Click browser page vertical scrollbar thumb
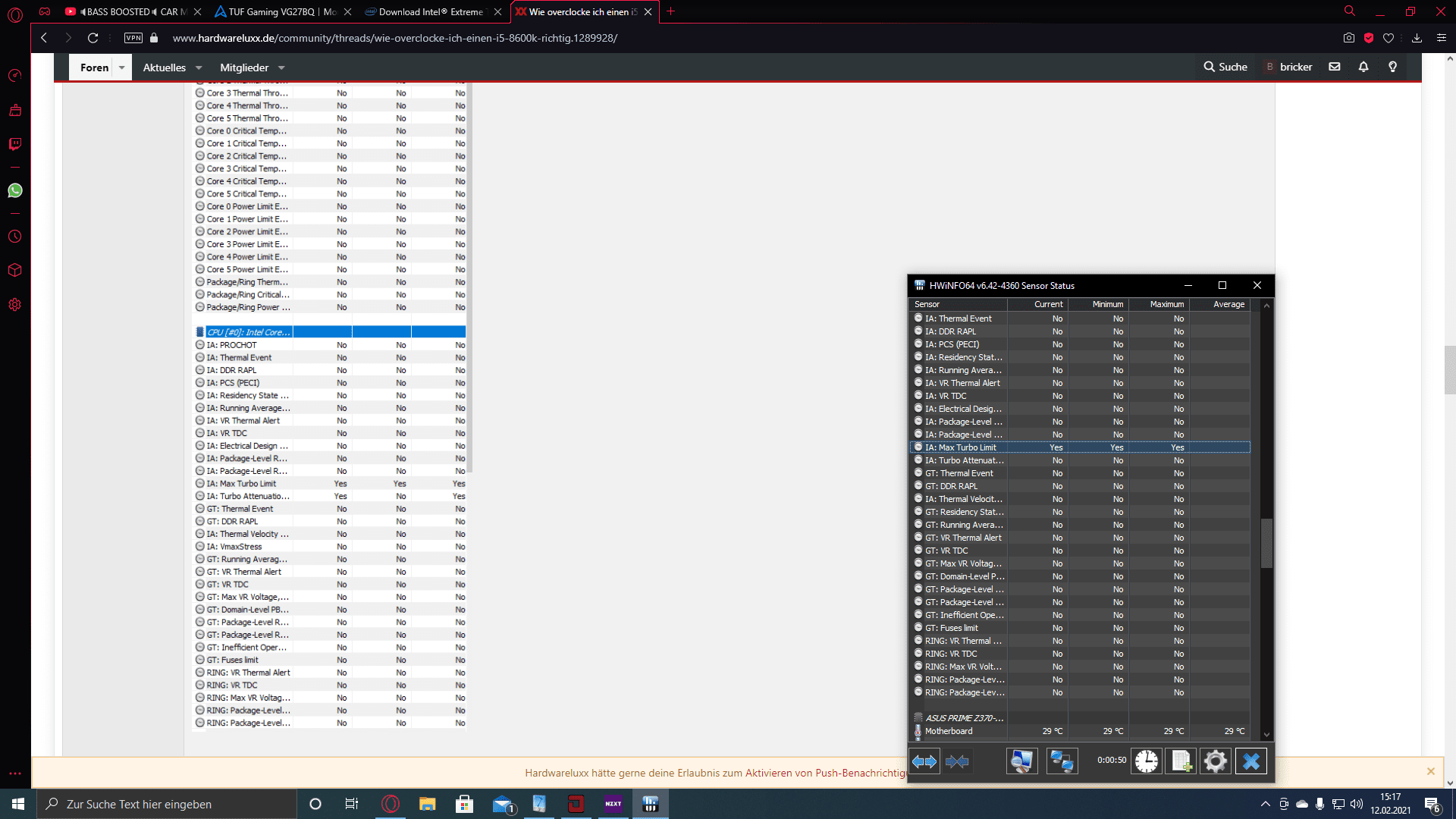The height and width of the screenshot is (819, 1456). click(x=1450, y=369)
